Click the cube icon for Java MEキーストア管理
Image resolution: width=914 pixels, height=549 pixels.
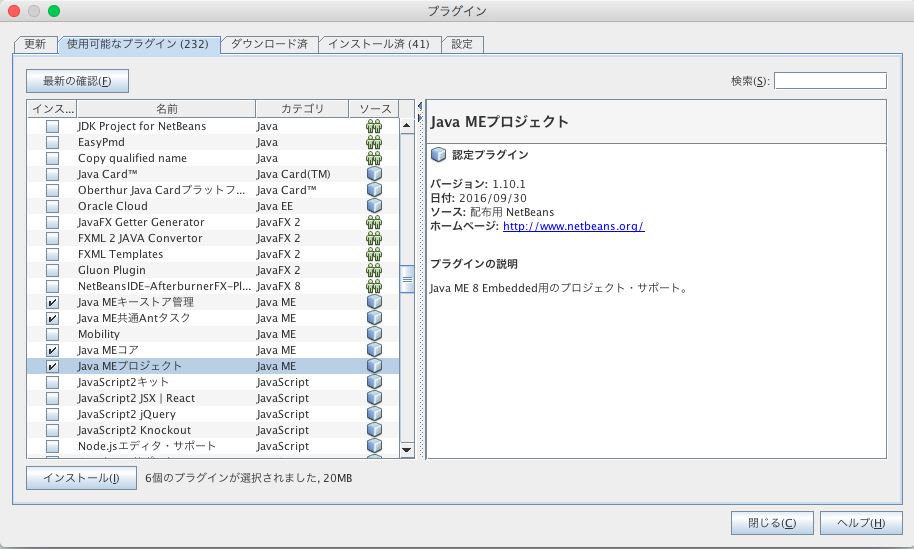click(x=374, y=302)
